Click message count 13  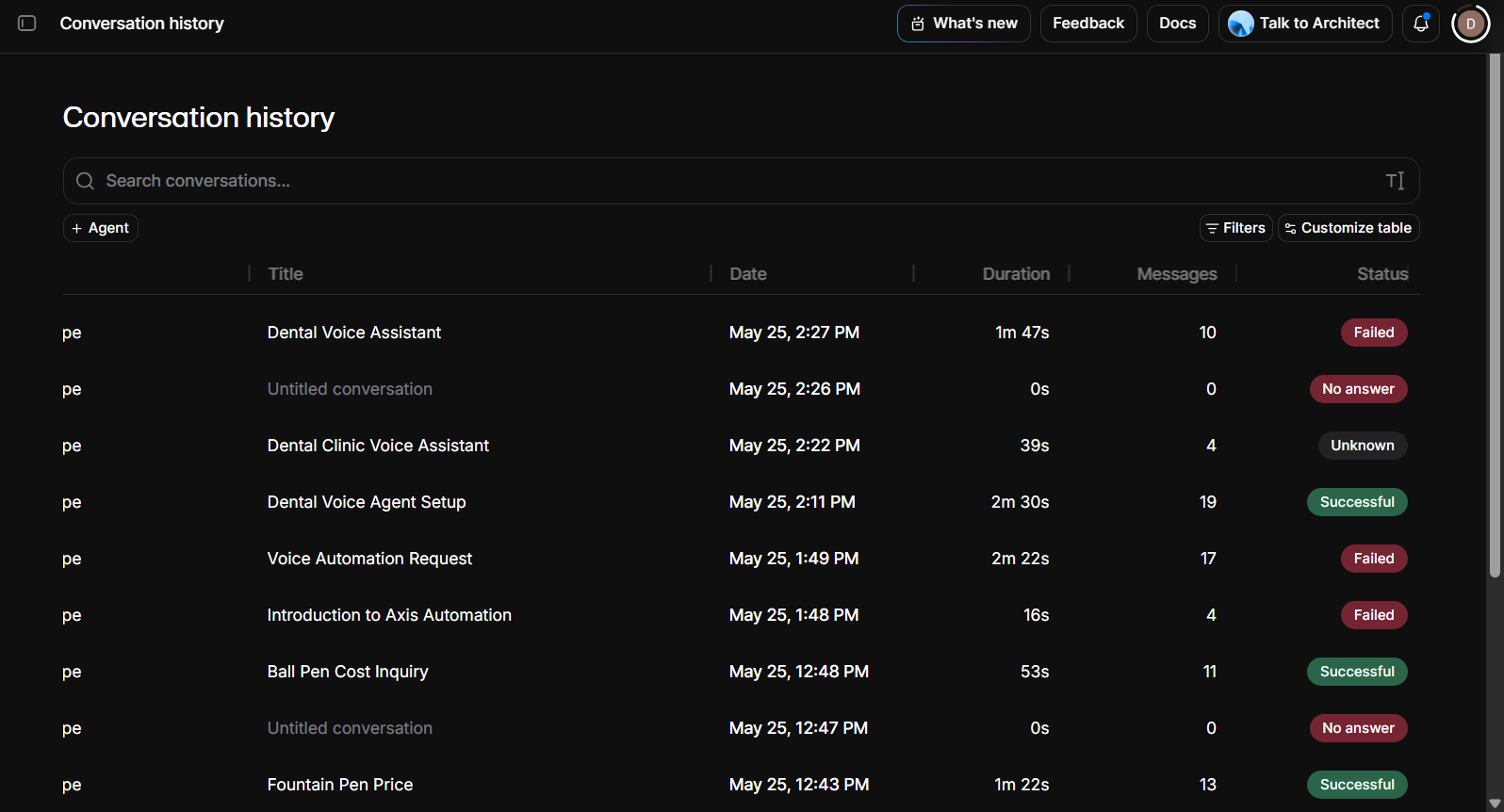pyautogui.click(x=1208, y=785)
